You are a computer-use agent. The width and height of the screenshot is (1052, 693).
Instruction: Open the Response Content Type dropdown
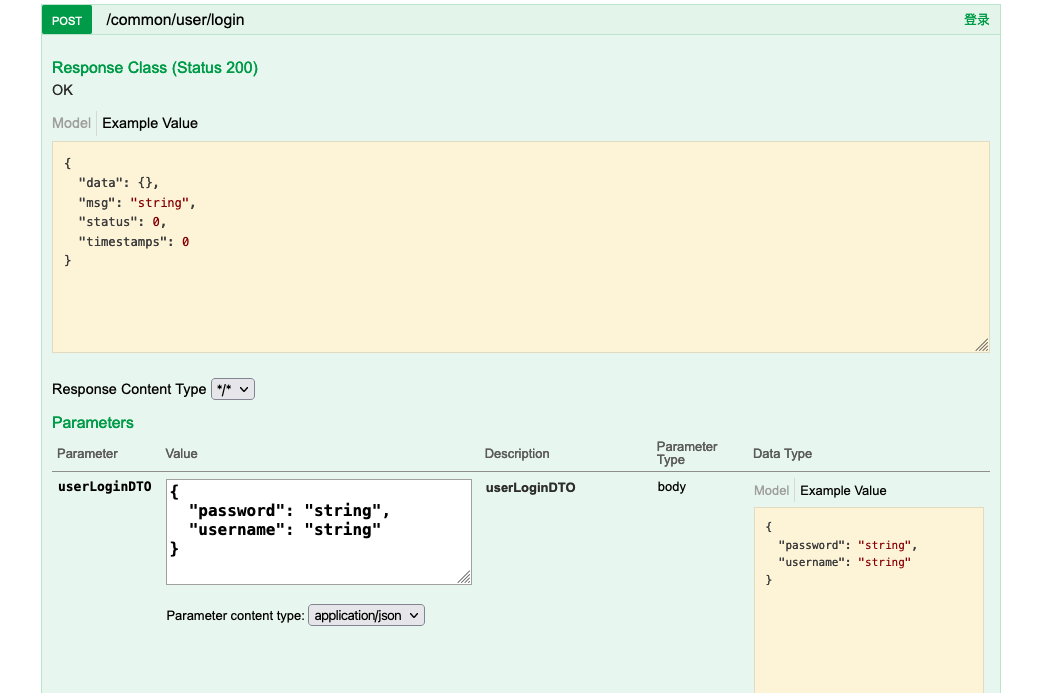pos(233,389)
